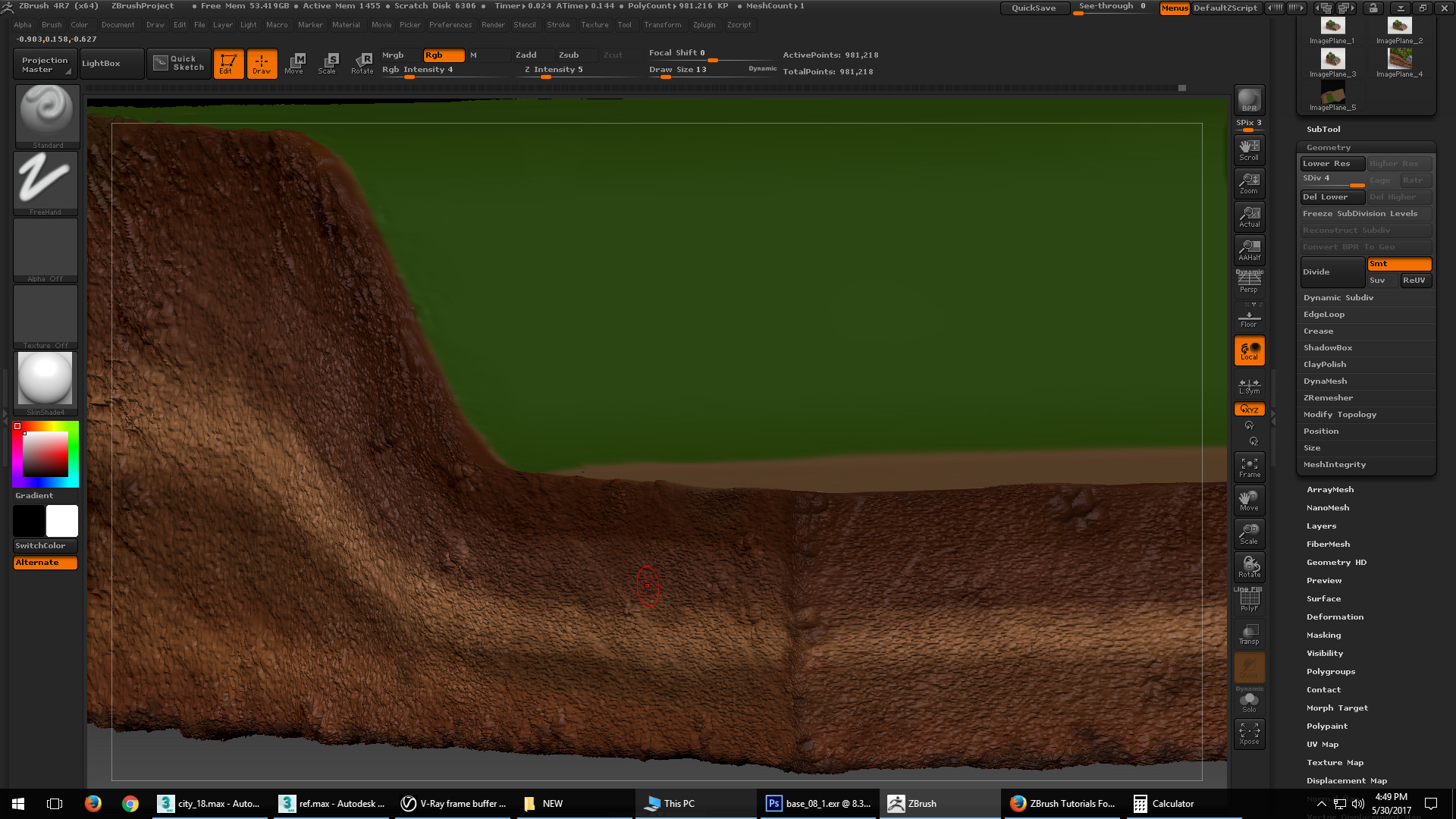Select the white main color swatch
The image size is (1456, 819).
pyautogui.click(x=62, y=521)
